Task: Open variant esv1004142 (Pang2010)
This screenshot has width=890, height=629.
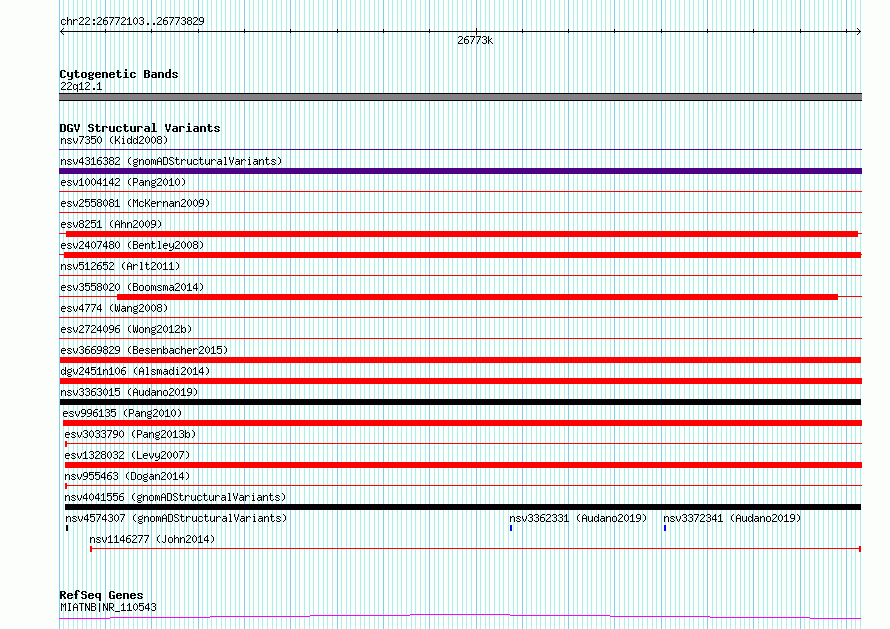Action: click(123, 182)
